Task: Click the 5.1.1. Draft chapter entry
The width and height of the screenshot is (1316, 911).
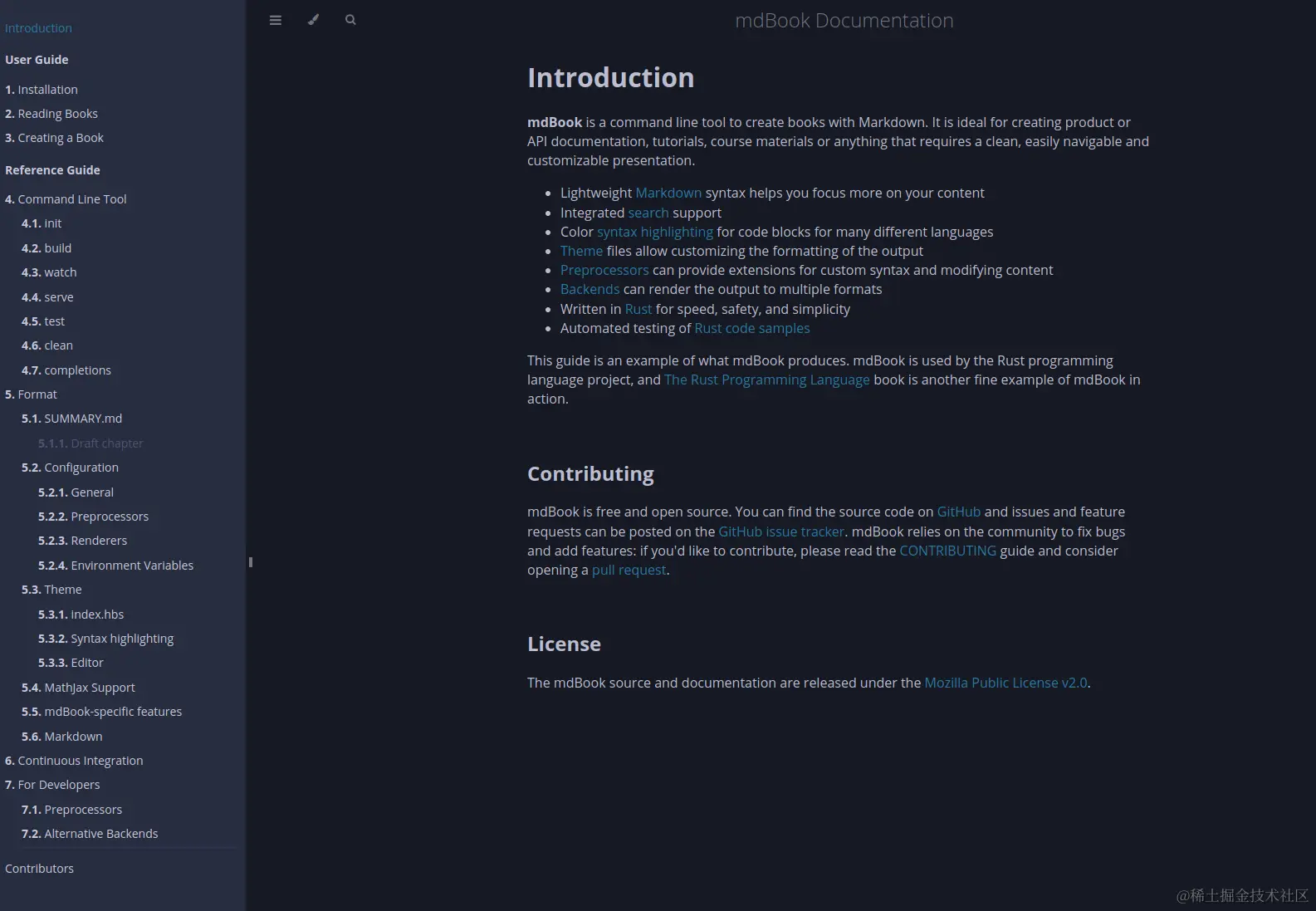Action: coord(91,443)
